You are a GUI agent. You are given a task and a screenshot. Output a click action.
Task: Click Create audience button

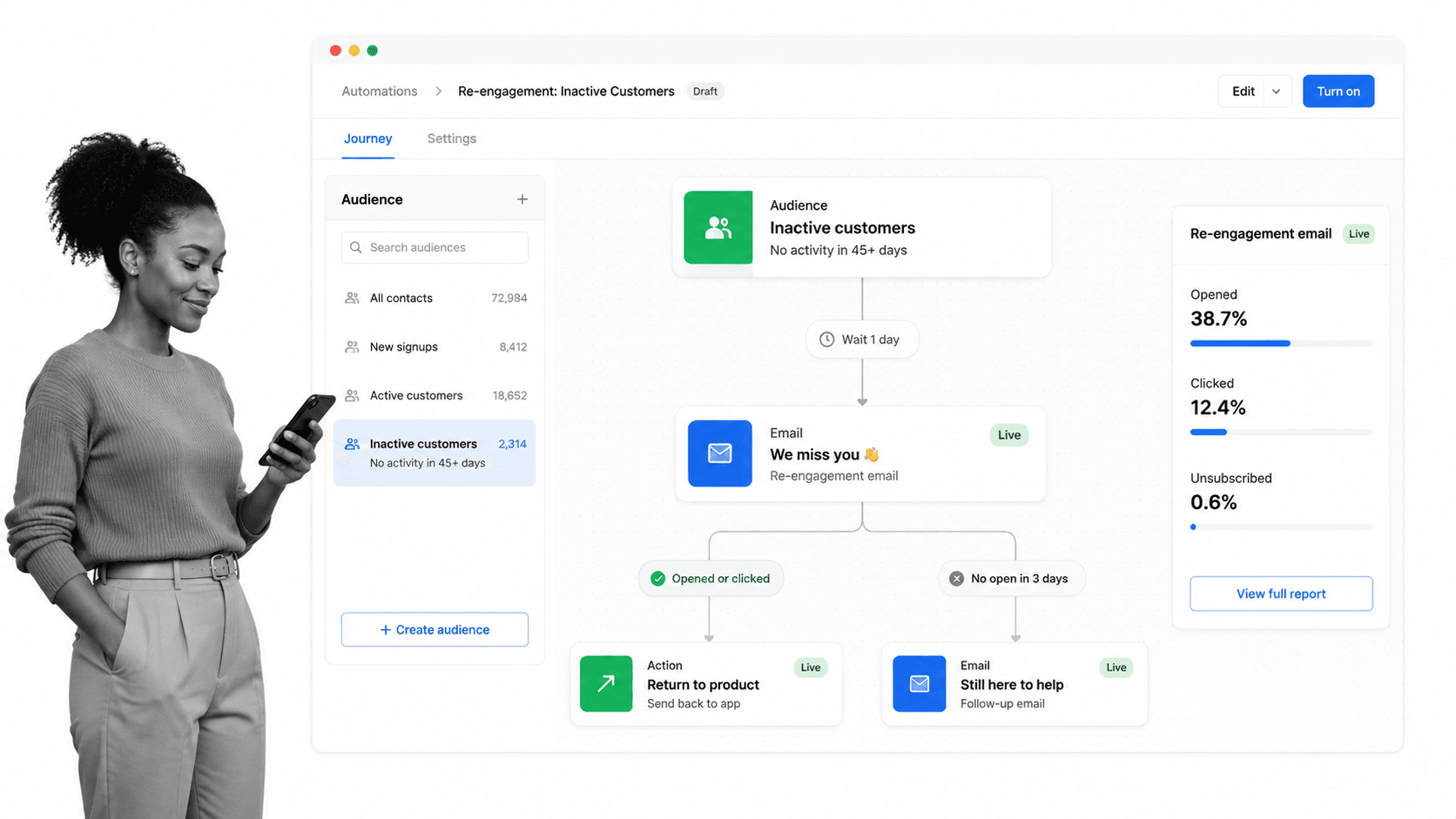click(x=435, y=629)
